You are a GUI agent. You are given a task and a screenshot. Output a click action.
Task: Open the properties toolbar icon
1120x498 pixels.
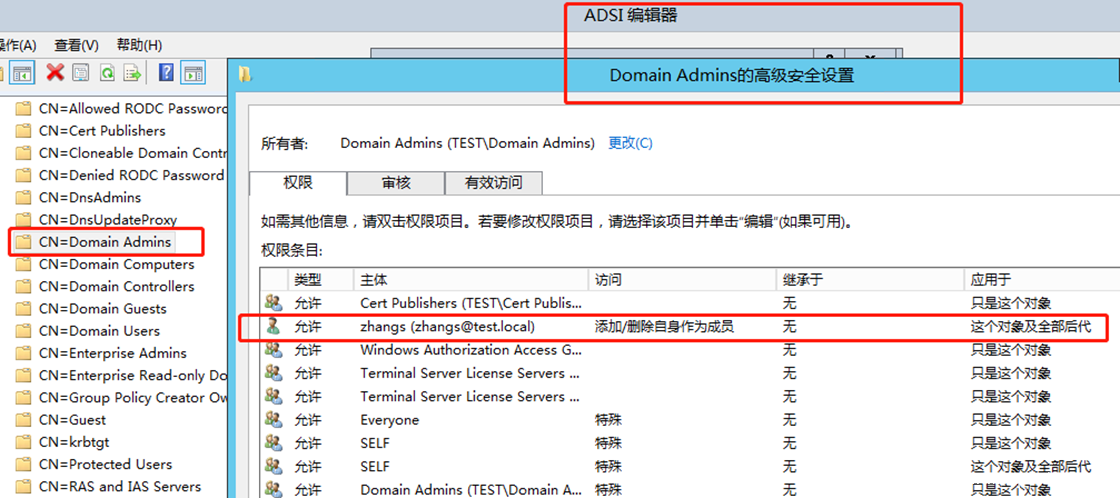[81, 72]
